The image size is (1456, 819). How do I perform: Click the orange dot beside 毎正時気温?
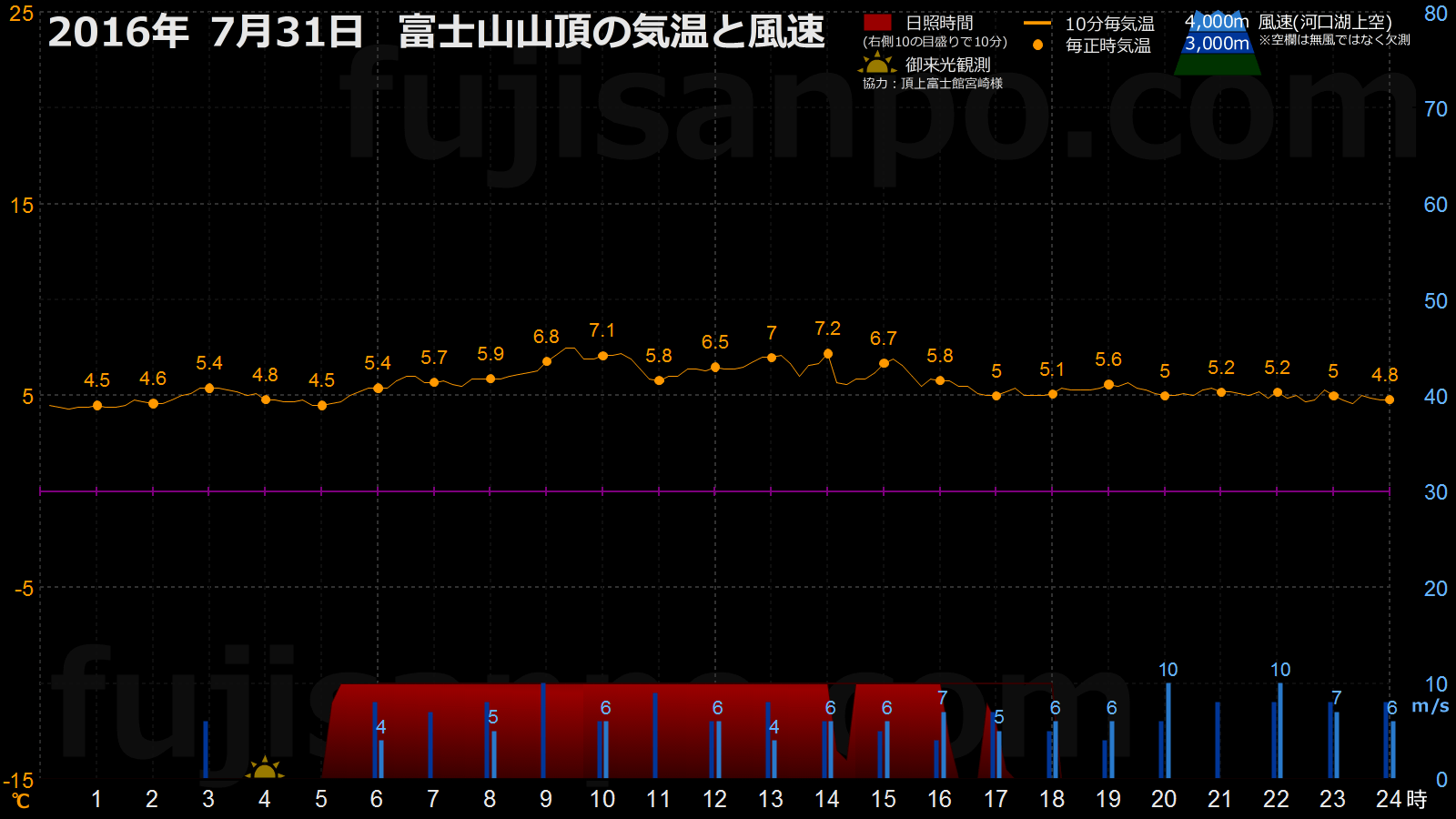[1037, 45]
